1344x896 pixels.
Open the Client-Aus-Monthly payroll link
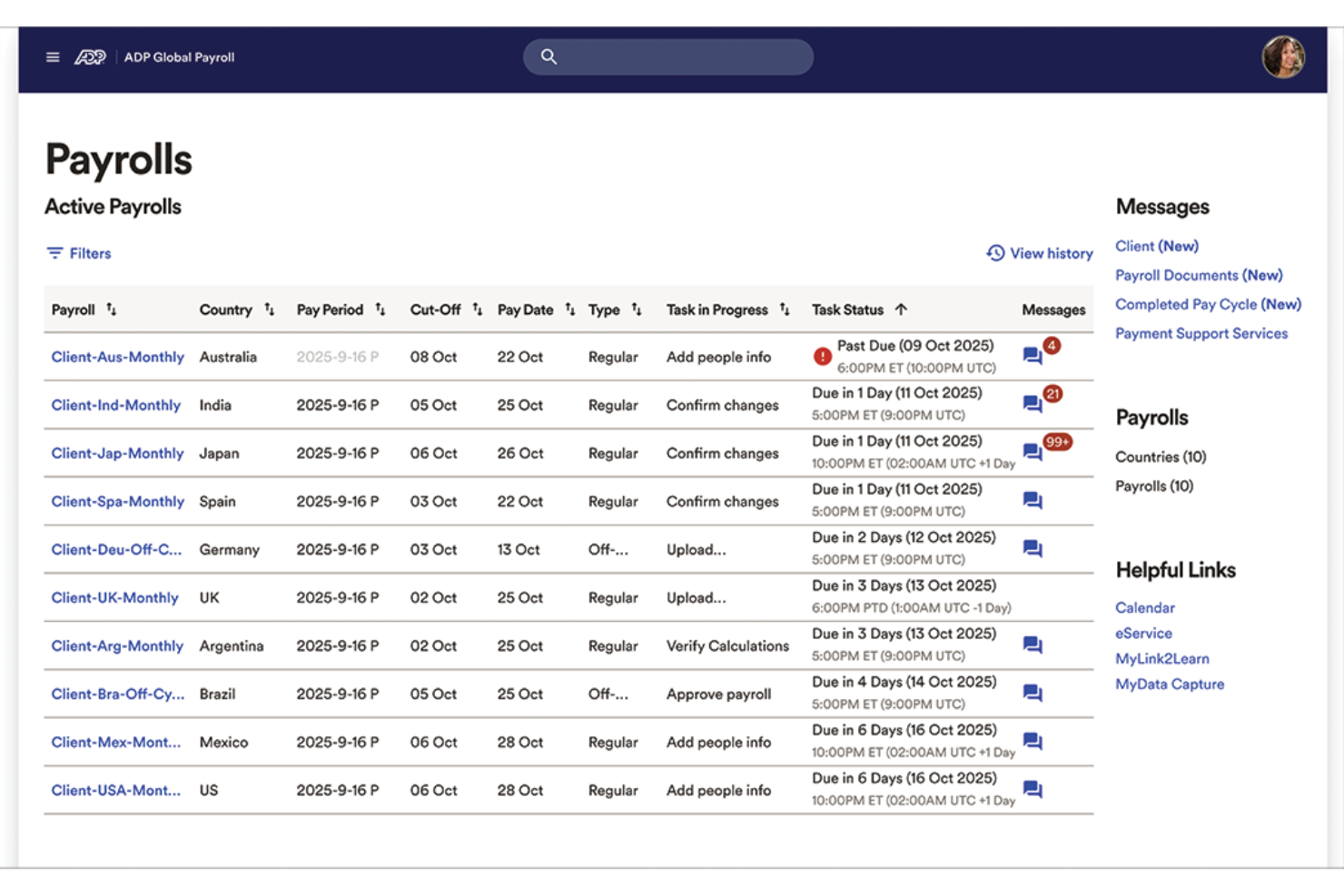point(117,357)
